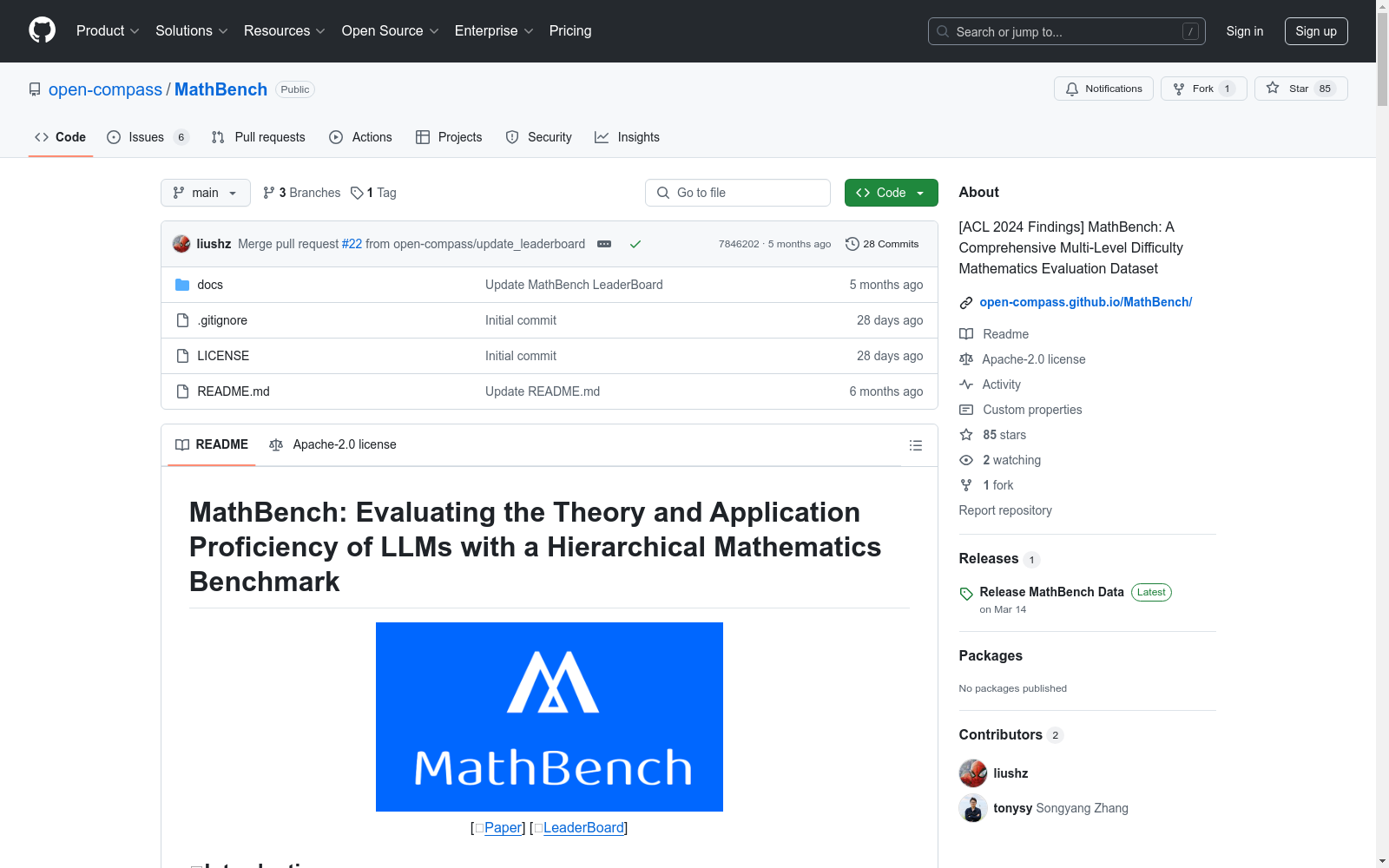Click the Fork icon
Screen dimensions: 1389x868
[x=1179, y=88]
